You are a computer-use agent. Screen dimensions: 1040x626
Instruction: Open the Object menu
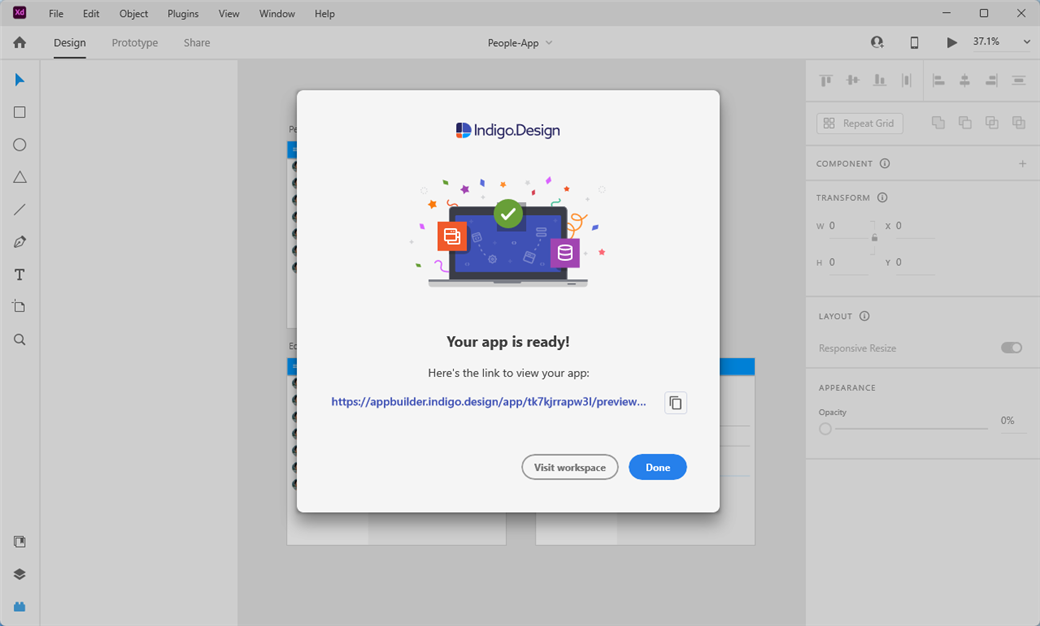pos(133,13)
